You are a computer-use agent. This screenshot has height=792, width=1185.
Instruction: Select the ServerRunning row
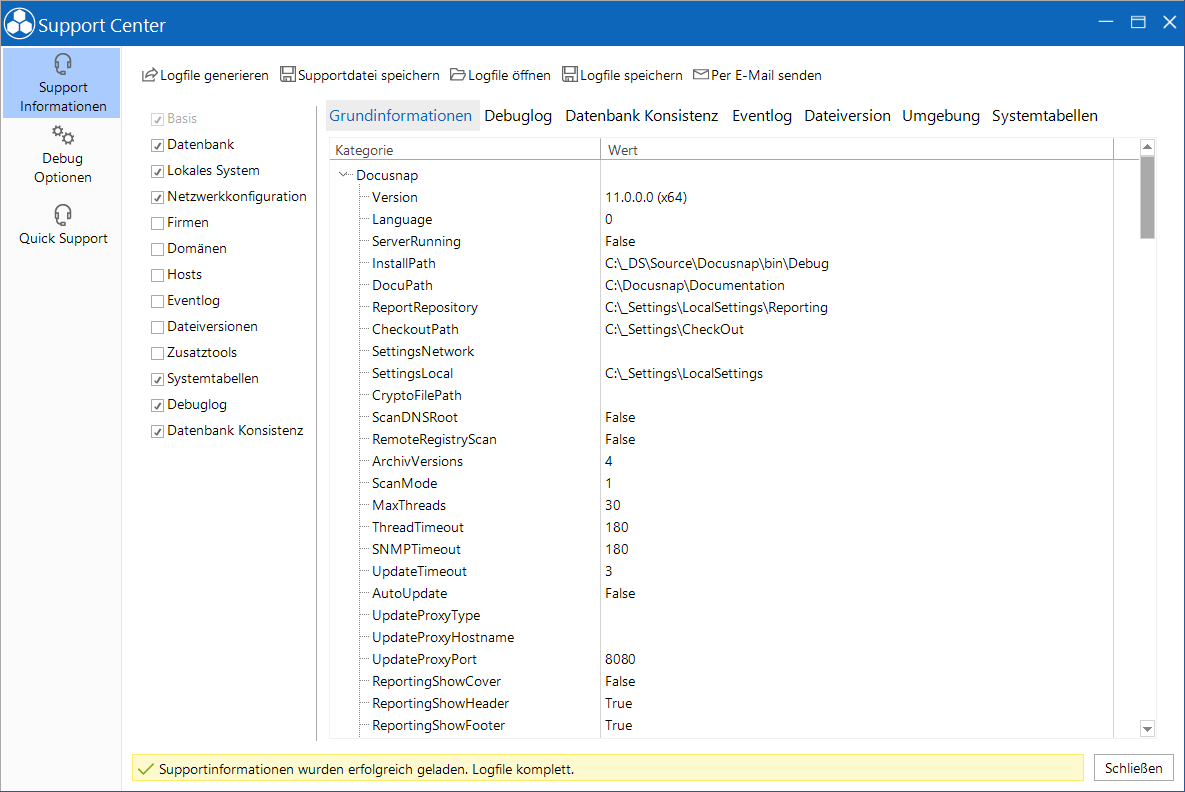722,241
